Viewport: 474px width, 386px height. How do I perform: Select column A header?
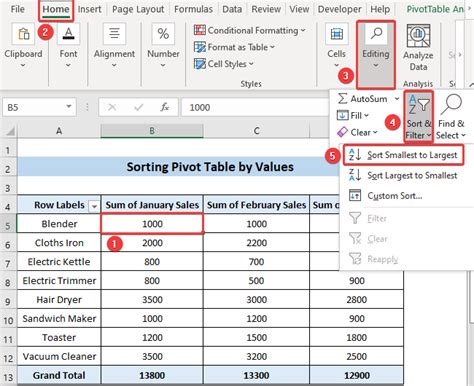tap(59, 131)
